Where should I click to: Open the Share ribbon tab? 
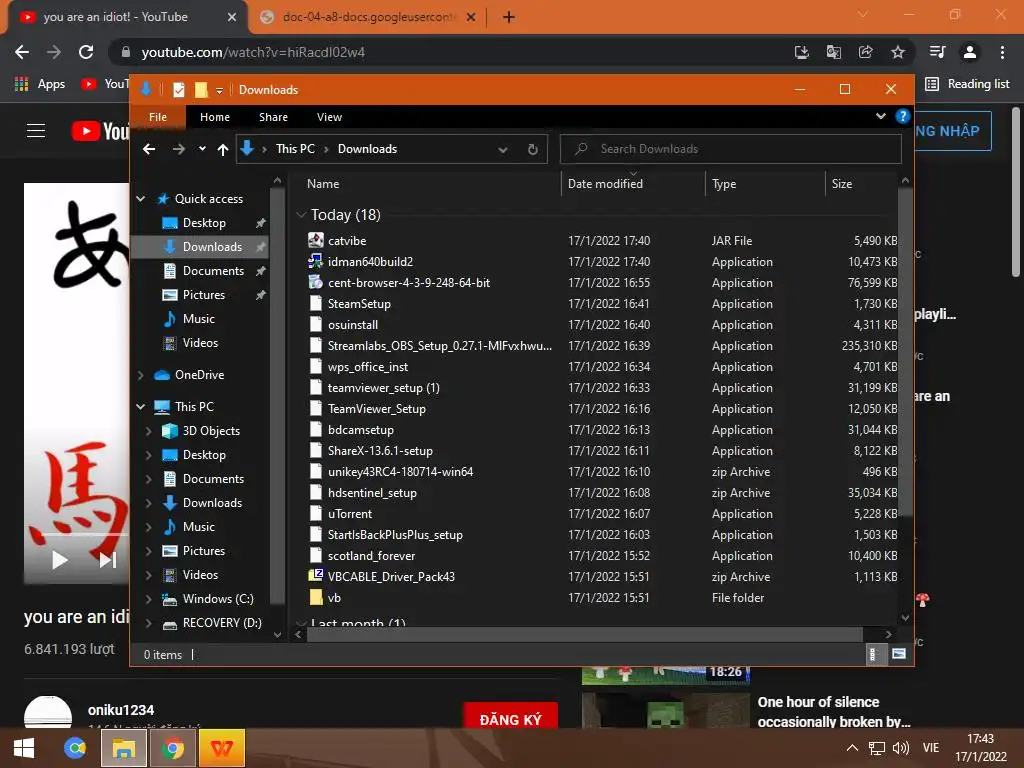click(273, 117)
